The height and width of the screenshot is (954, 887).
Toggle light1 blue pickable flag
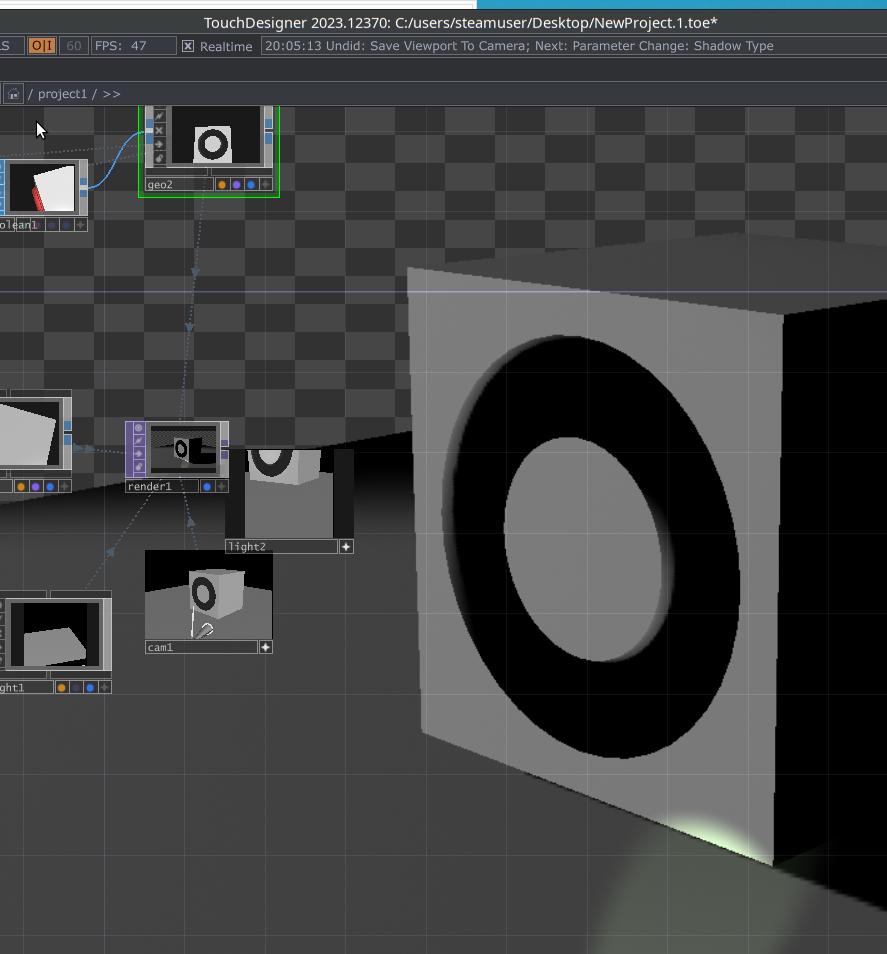pyautogui.click(x=90, y=688)
